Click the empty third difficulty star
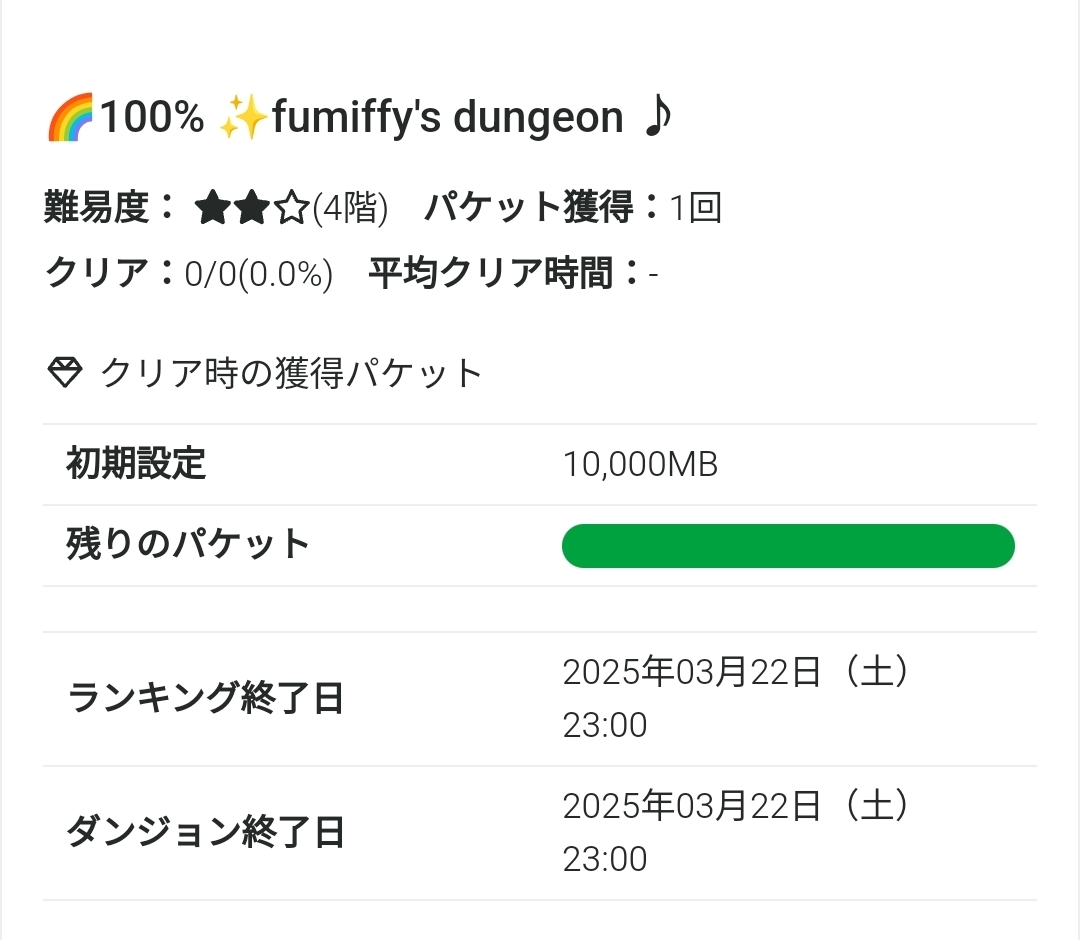The width and height of the screenshot is (1080, 940). [x=291, y=209]
